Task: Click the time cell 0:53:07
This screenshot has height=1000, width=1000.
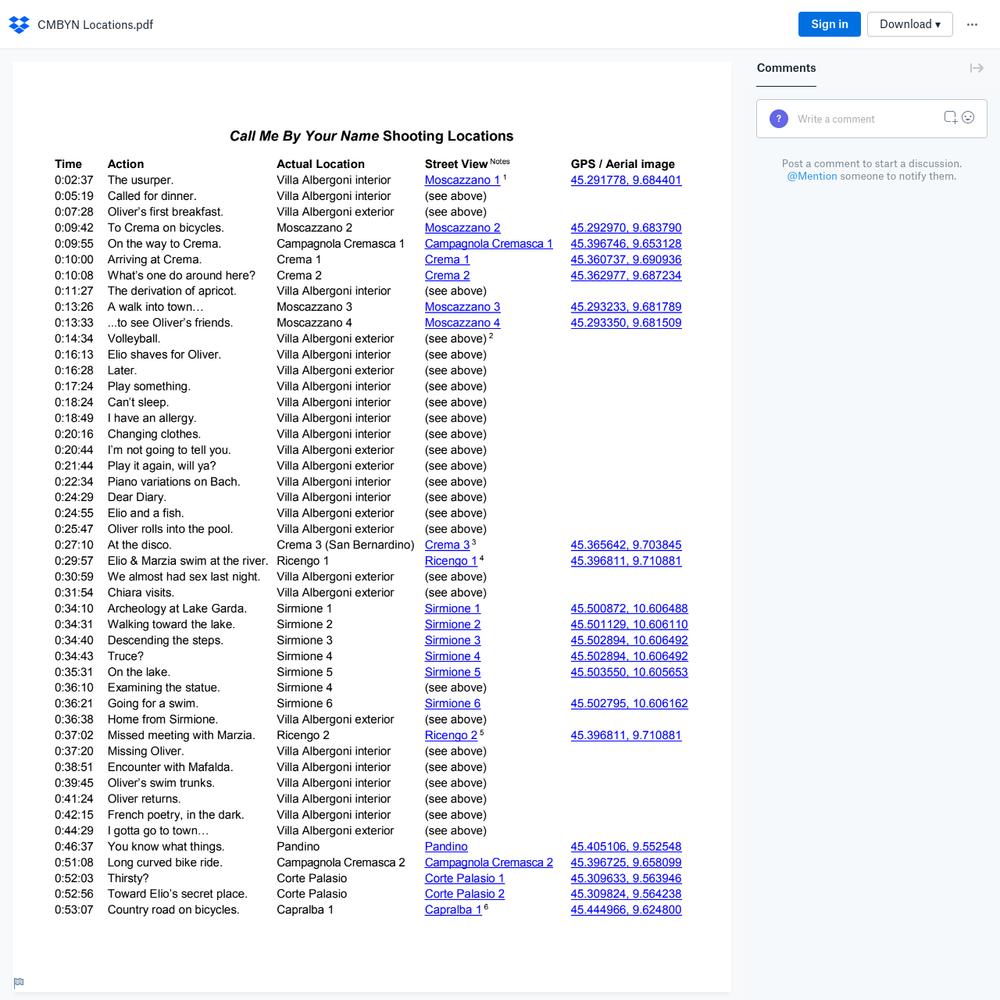Action: click(74, 910)
